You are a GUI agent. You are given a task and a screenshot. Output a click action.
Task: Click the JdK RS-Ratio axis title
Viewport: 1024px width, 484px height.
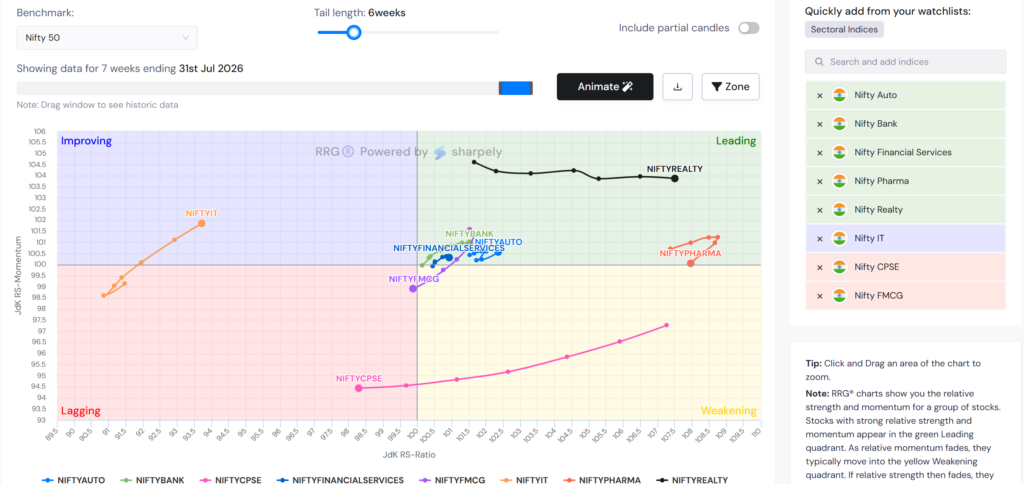pyautogui.click(x=408, y=454)
